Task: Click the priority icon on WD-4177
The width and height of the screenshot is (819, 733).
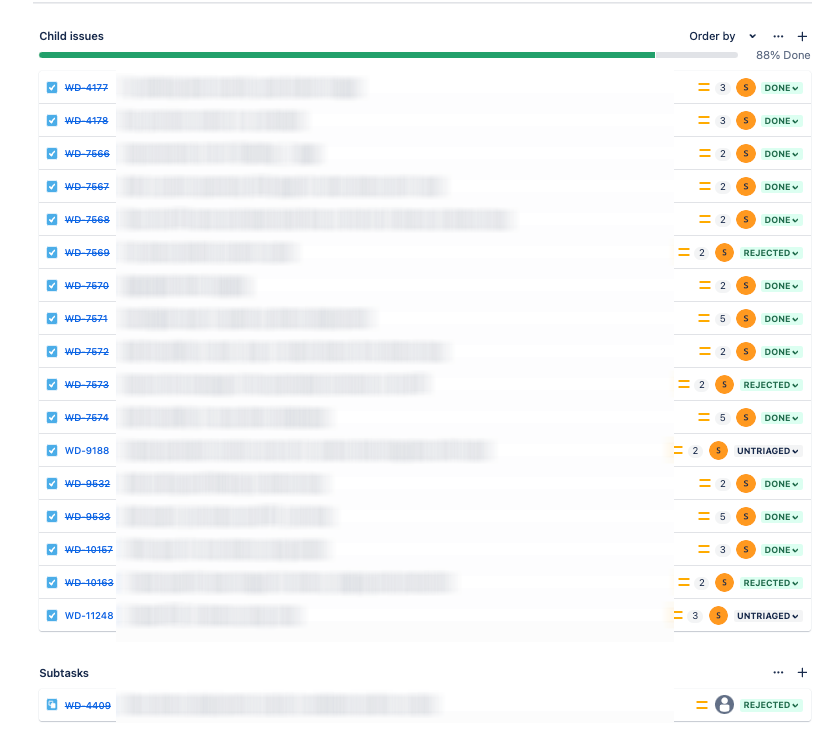Action: click(x=705, y=87)
